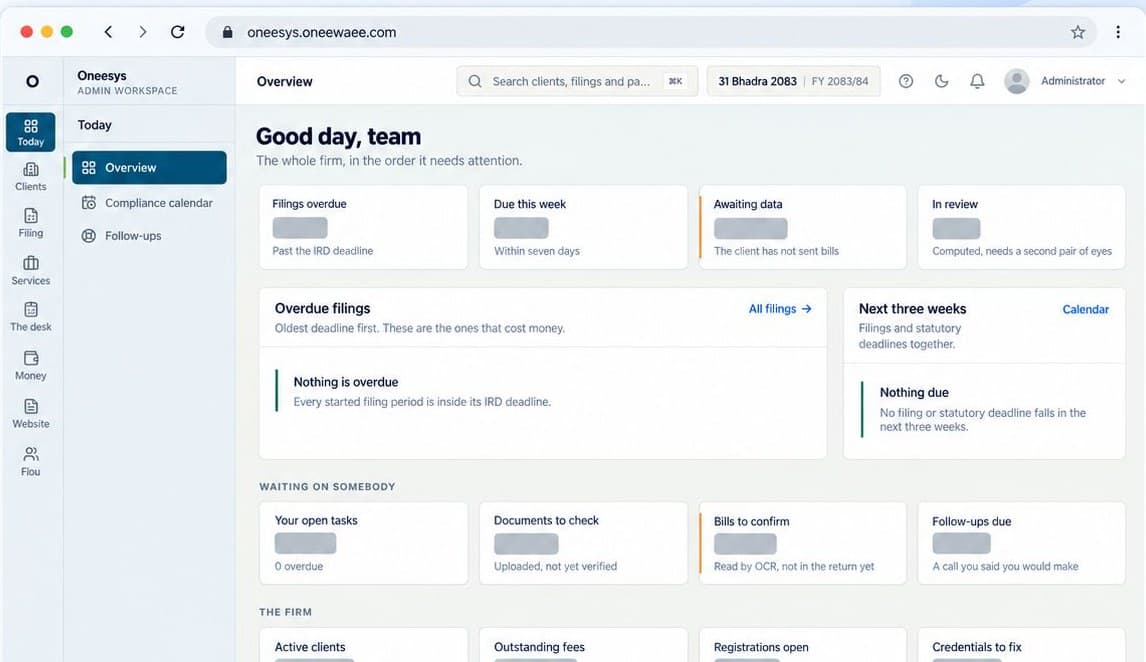Open the Documents to check card
This screenshot has height=662, width=1146.
pyautogui.click(x=583, y=543)
